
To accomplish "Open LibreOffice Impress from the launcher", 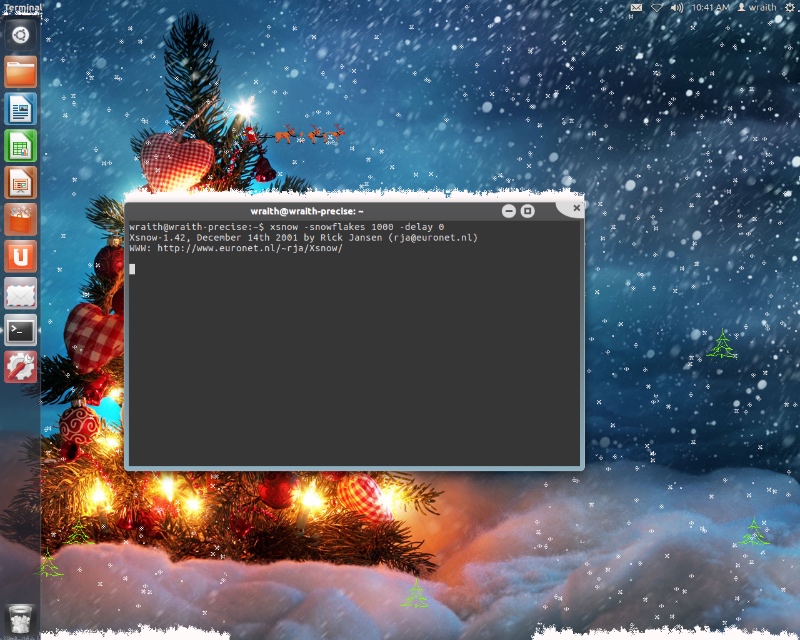I will tap(20, 183).
